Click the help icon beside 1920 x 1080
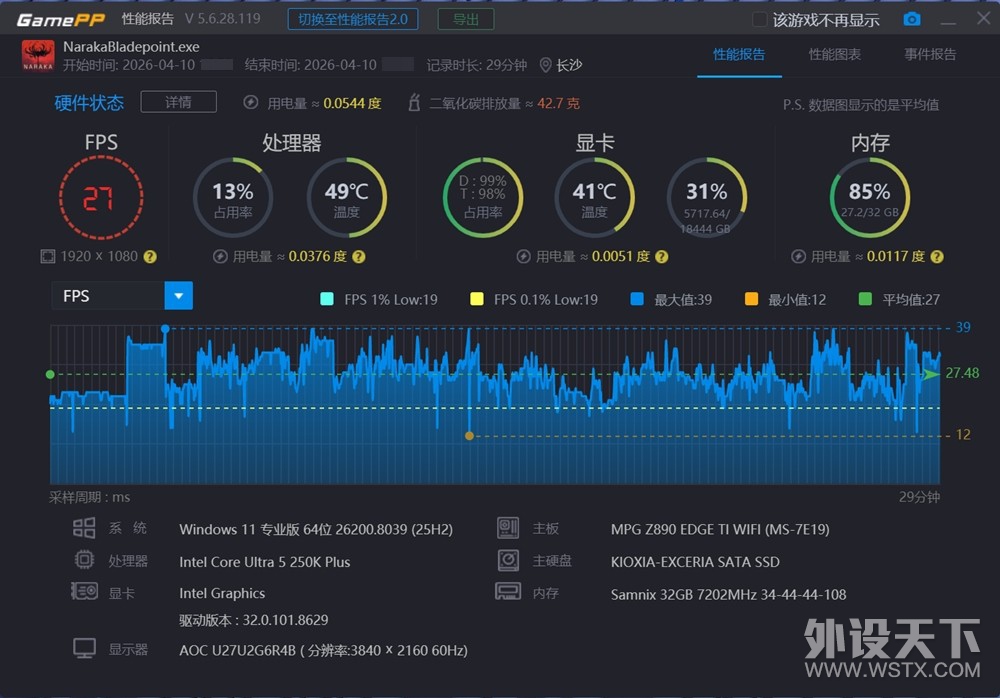Image resolution: width=1000 pixels, height=698 pixels. tap(150, 256)
